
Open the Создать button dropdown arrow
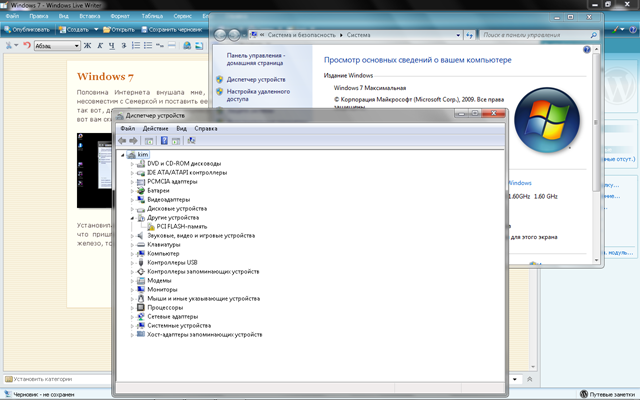96,29
